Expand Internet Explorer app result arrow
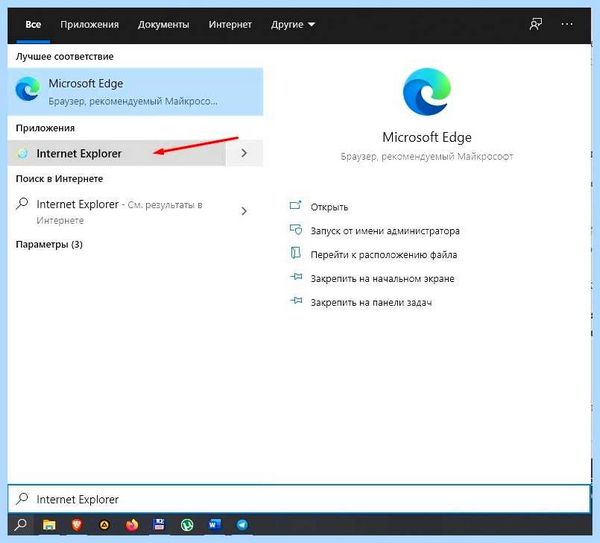 pos(244,153)
